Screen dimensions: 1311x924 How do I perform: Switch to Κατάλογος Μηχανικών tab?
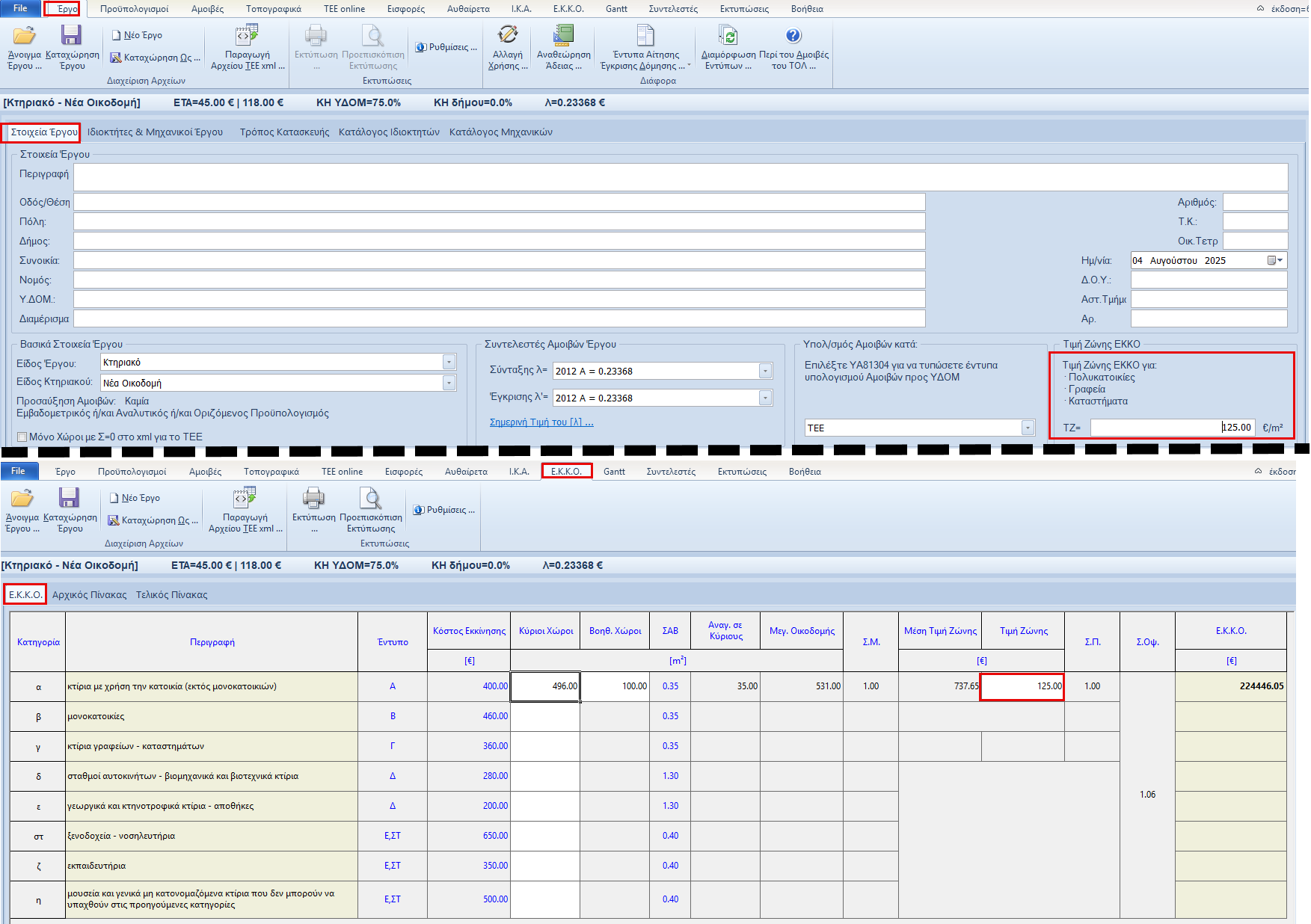click(500, 132)
